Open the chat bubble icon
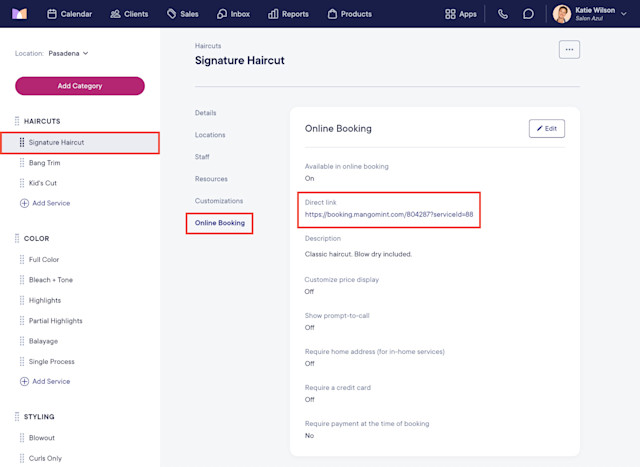This screenshot has width=640, height=467. 528,14
